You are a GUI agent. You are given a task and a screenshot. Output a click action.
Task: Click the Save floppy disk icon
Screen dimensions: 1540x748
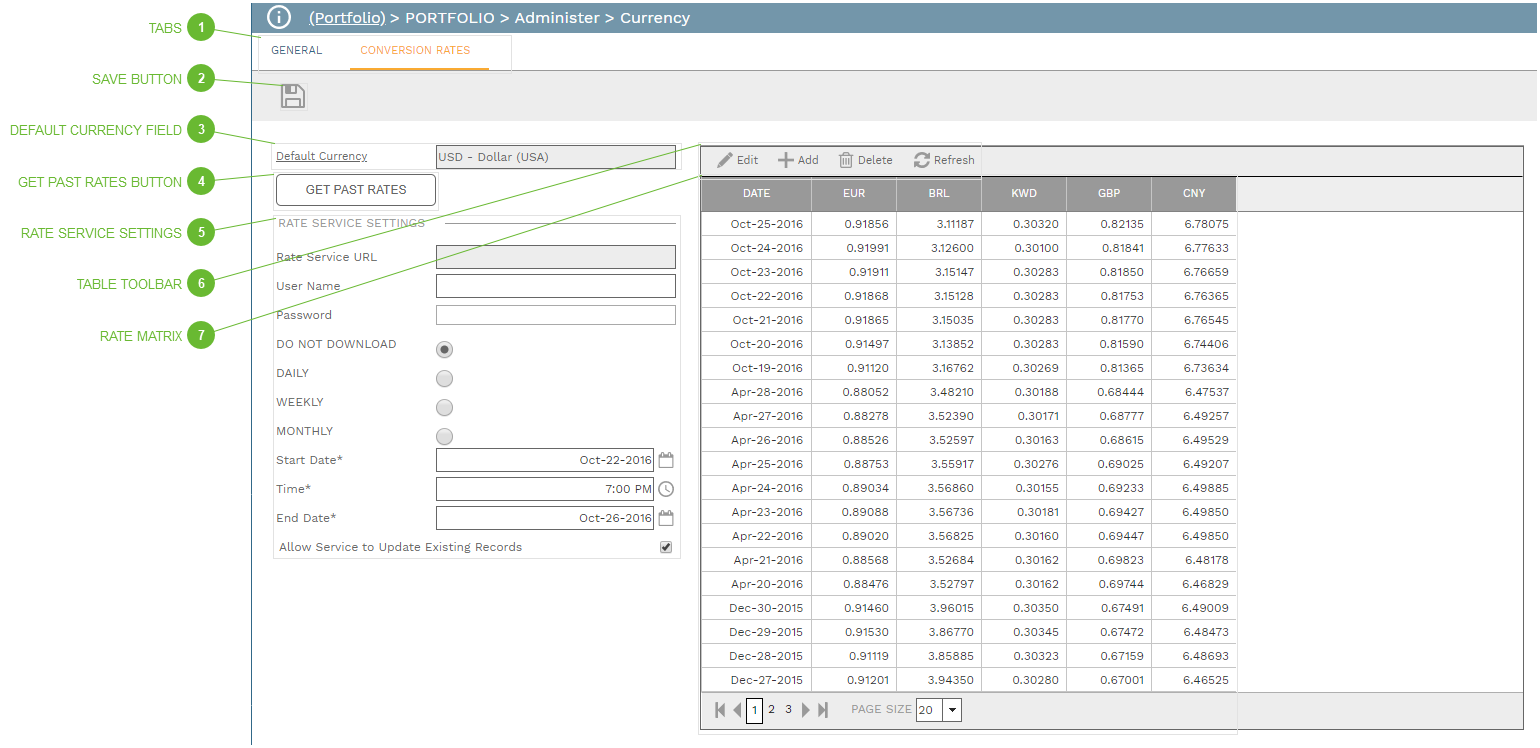click(293, 96)
